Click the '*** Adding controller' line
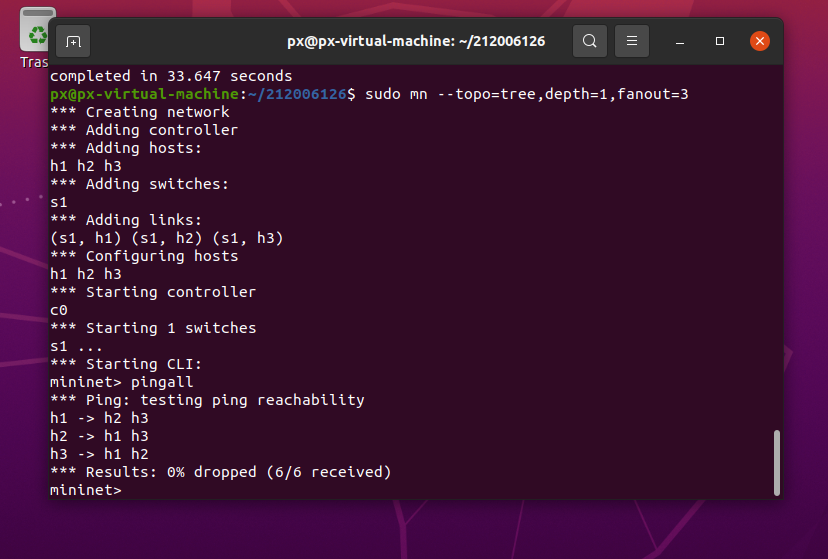This screenshot has height=559, width=828. [144, 130]
